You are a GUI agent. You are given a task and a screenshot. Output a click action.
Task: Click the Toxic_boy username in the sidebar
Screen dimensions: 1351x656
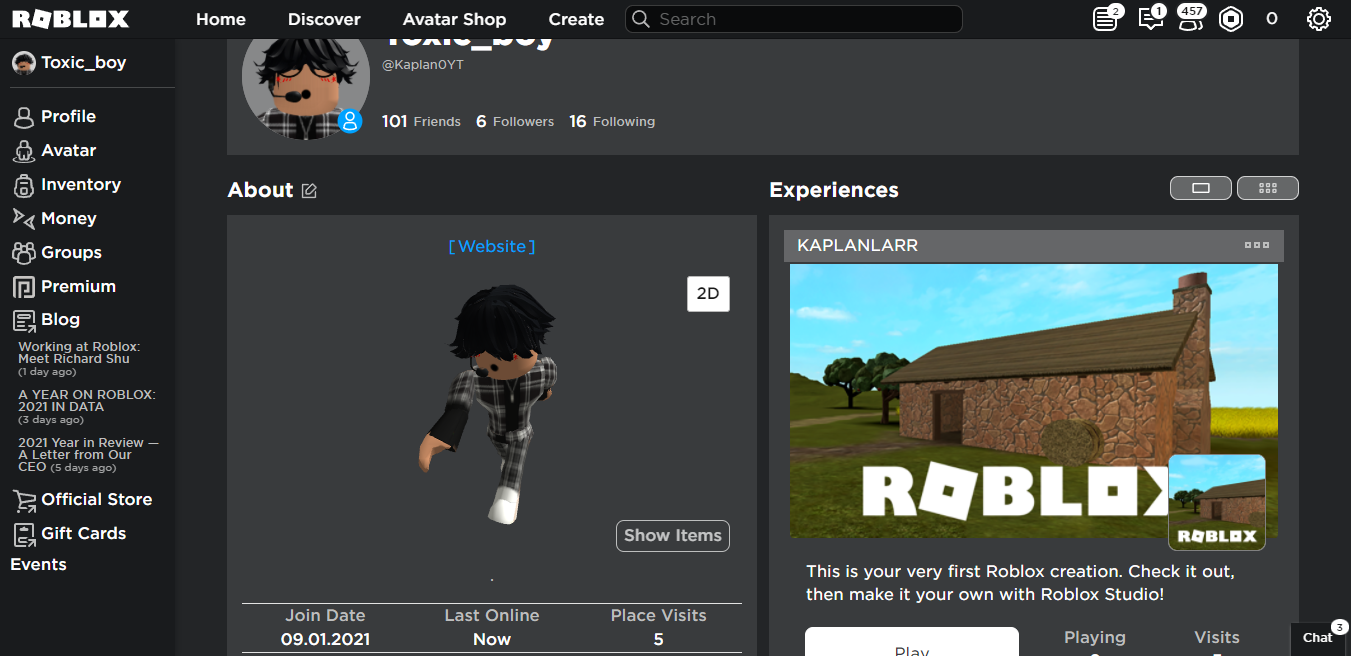click(x=83, y=63)
